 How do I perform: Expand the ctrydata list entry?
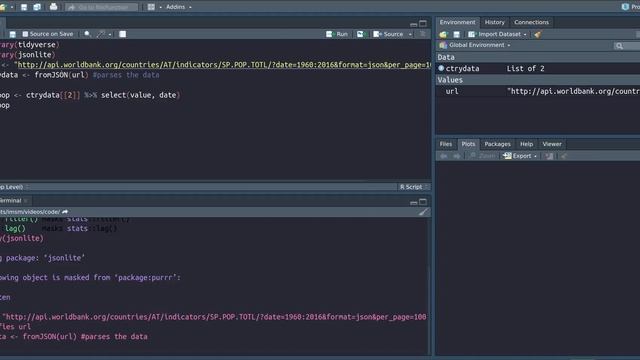click(x=441, y=68)
